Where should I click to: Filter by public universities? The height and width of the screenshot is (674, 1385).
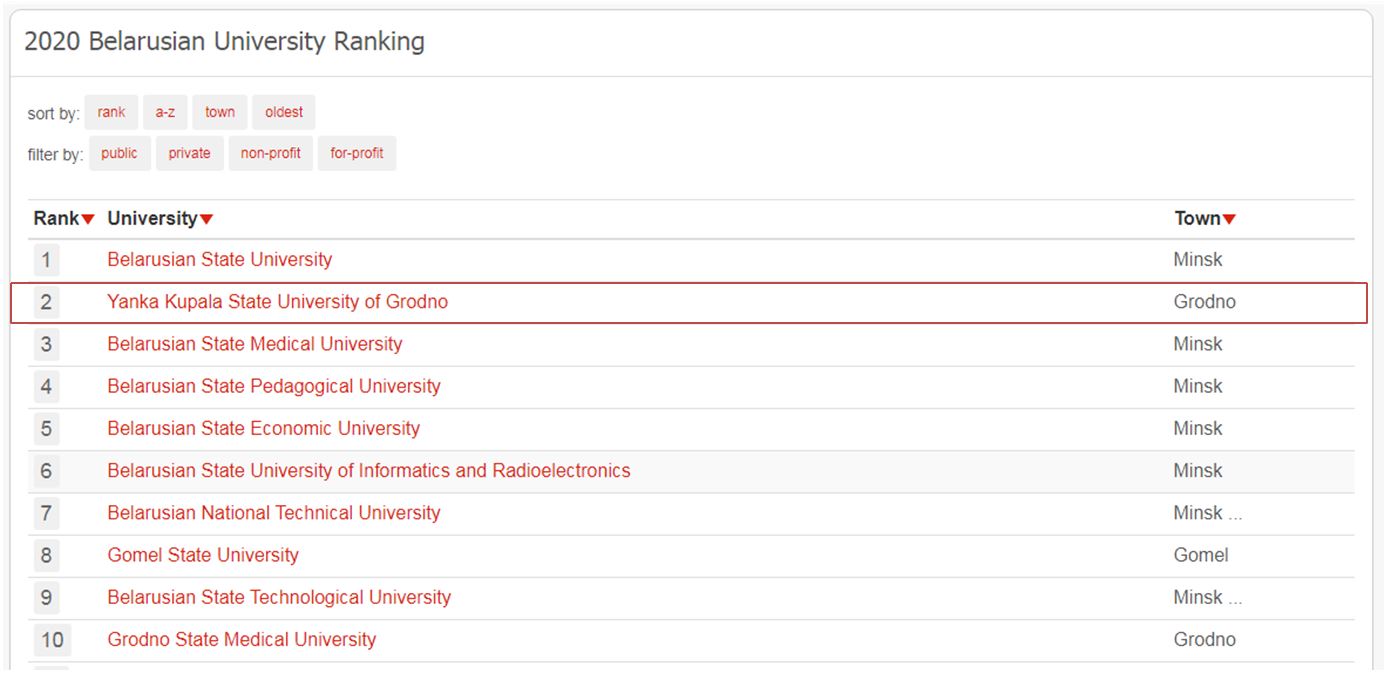pyautogui.click(x=119, y=153)
